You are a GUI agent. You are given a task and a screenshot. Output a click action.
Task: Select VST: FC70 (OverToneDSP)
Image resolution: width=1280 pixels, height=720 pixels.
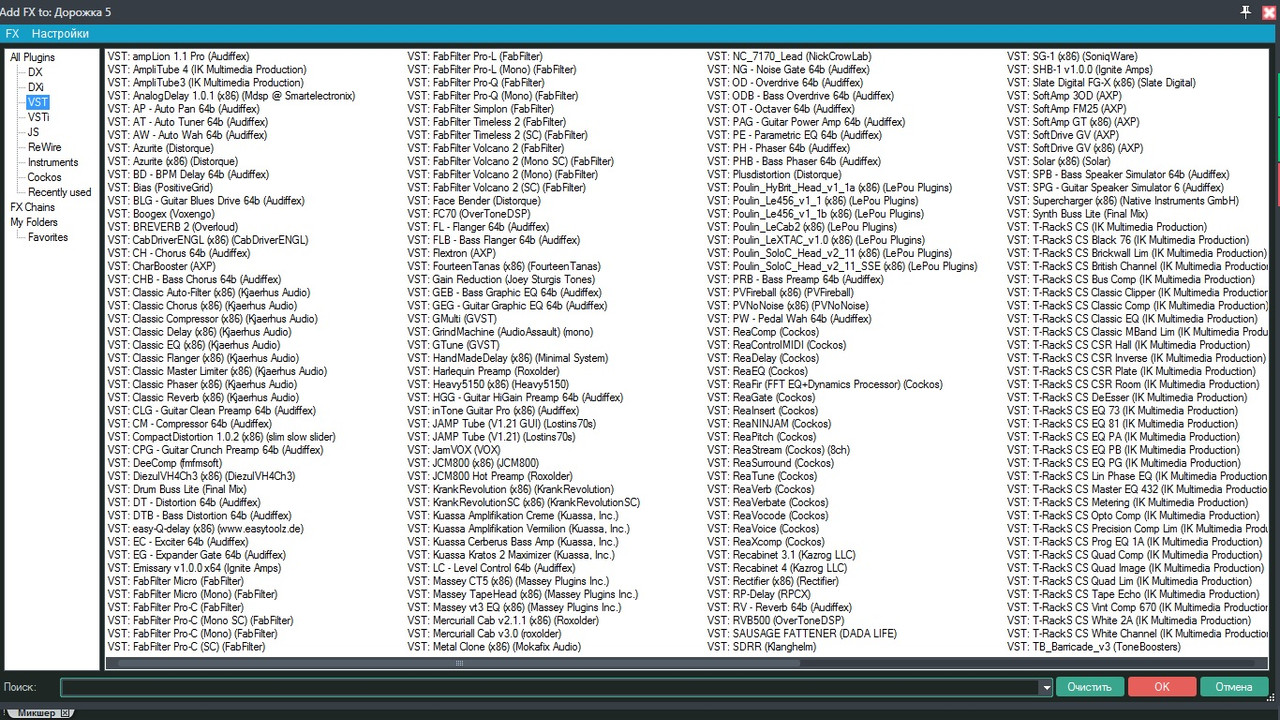(469, 214)
